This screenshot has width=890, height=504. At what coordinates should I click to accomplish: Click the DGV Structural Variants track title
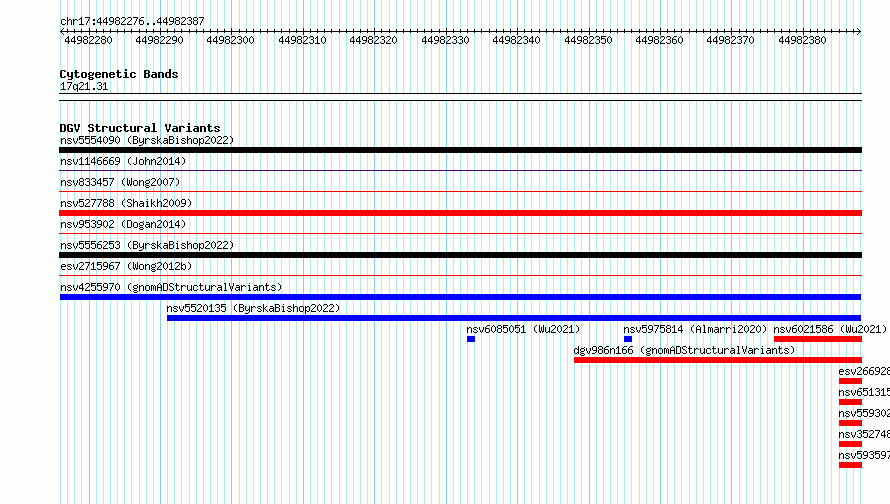[x=140, y=128]
